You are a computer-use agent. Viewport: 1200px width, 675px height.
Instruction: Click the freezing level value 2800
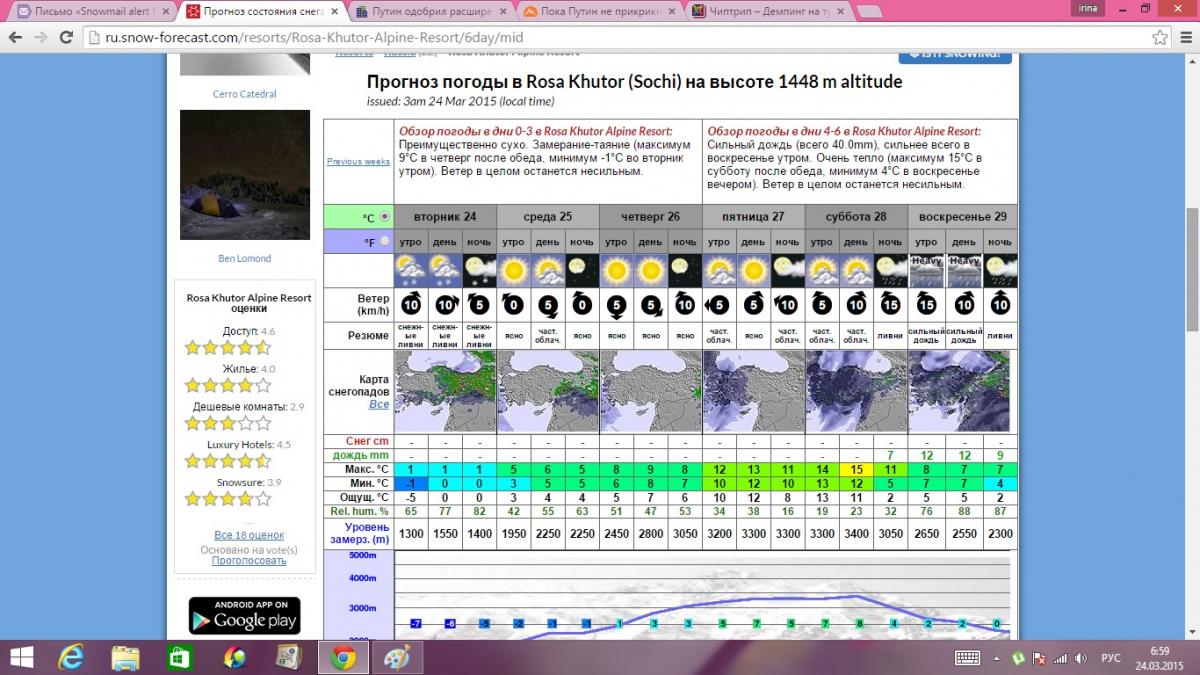point(650,534)
